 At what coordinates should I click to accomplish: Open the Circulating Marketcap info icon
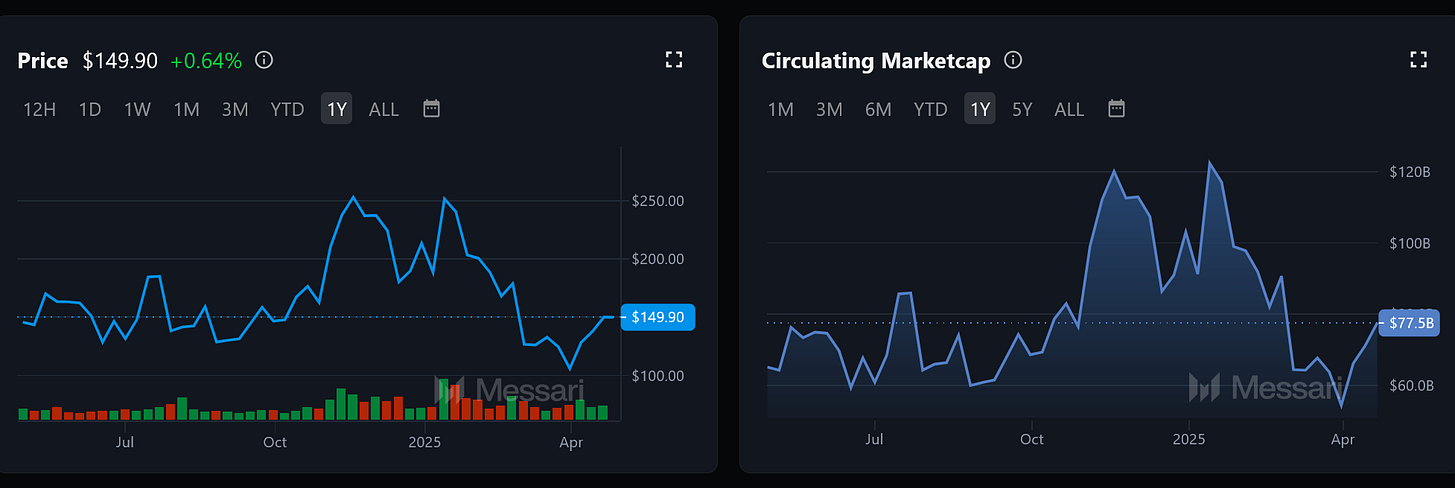(1013, 60)
